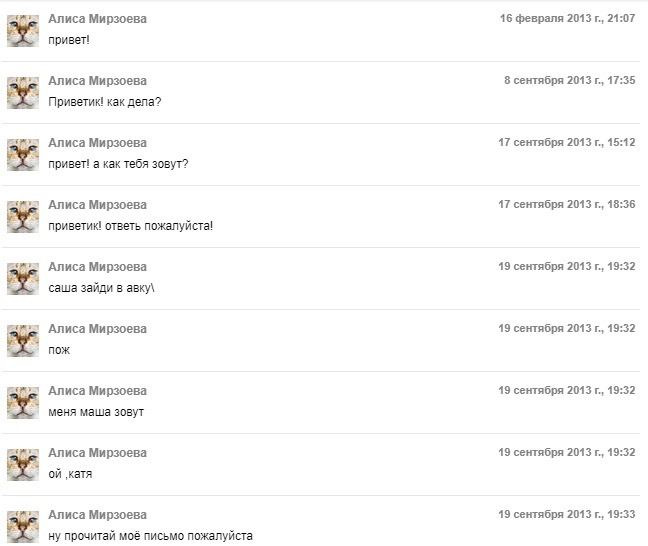Click the Алиса Мирзоева name above 'ой ,катя'
648x546 pixels.
97,453
